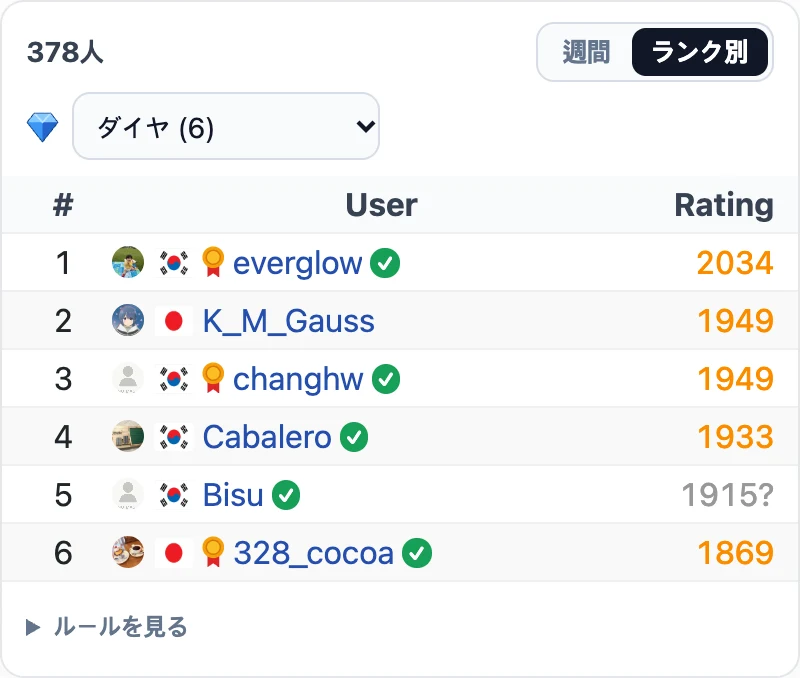This screenshot has height=678, width=800.
Task: Click the default avatar icon next to Bisu
Action: (x=128, y=495)
